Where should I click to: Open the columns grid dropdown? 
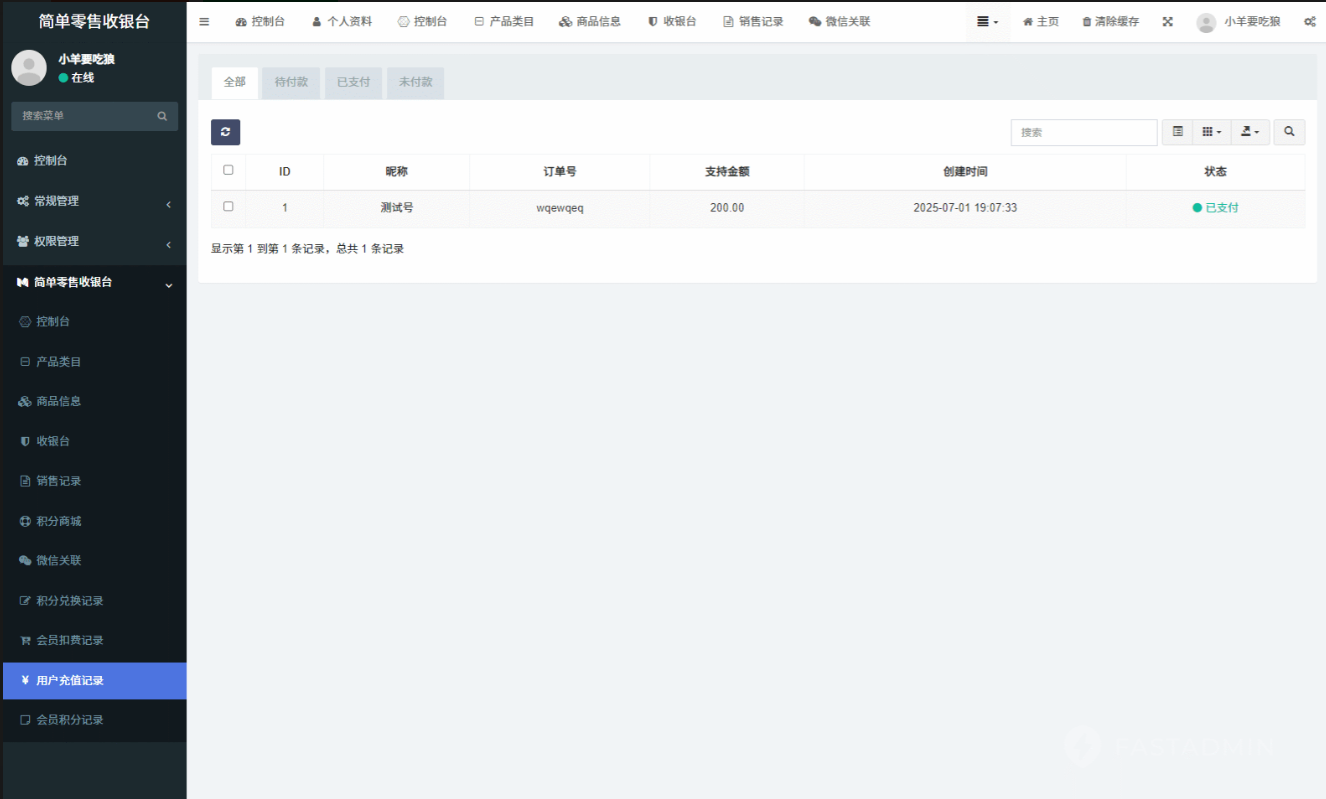pyautogui.click(x=1211, y=132)
